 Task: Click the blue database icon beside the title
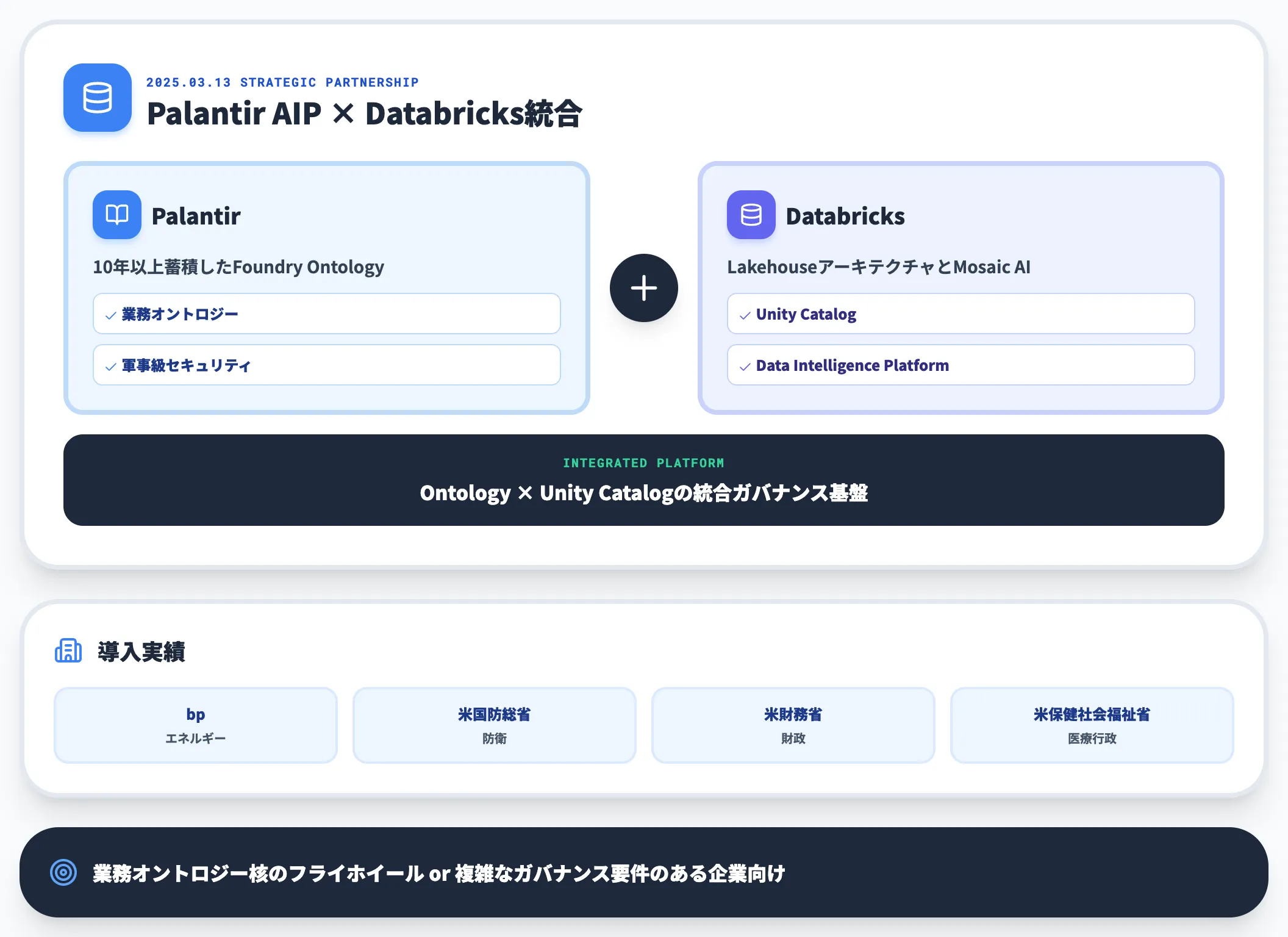[98, 98]
